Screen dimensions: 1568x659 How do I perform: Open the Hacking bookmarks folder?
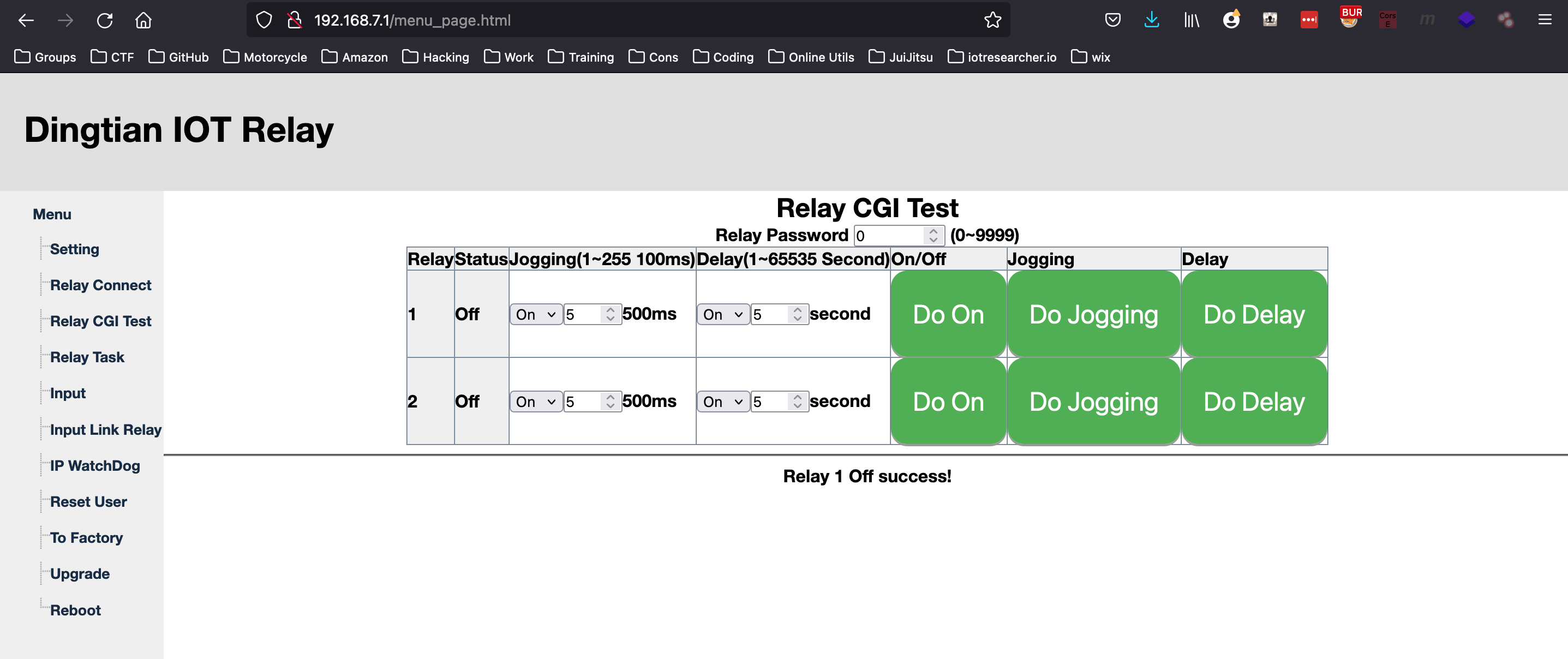coord(436,57)
